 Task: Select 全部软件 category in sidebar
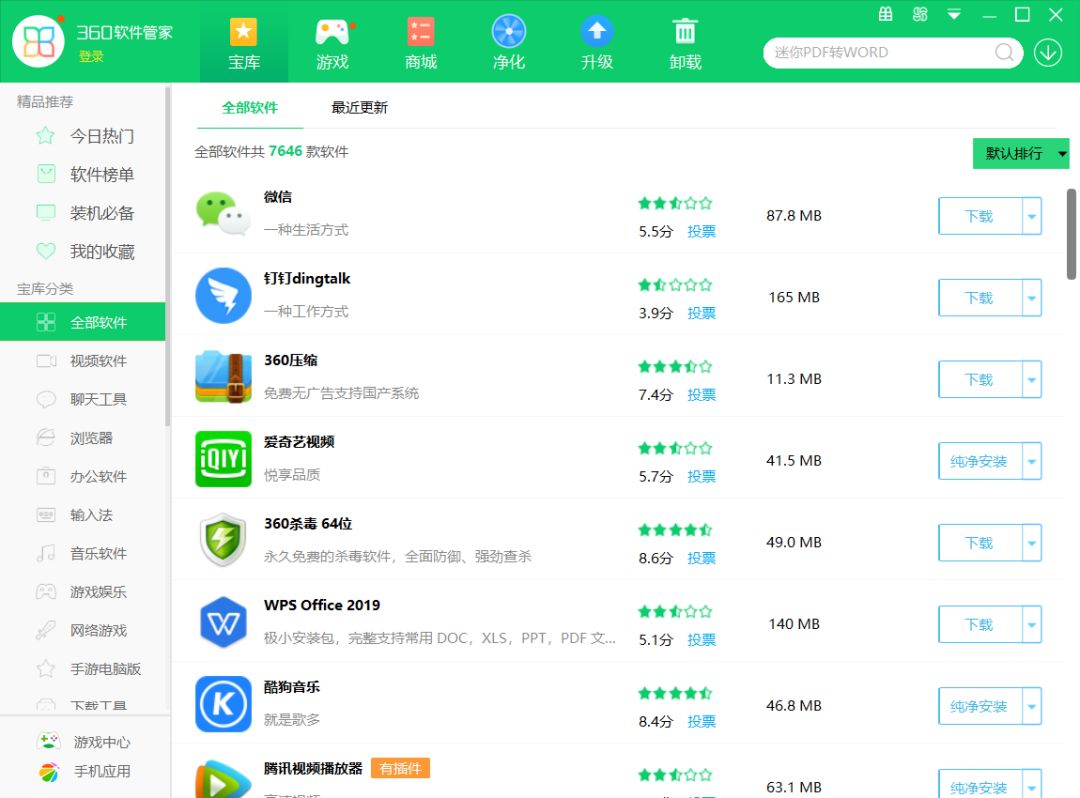(83, 322)
